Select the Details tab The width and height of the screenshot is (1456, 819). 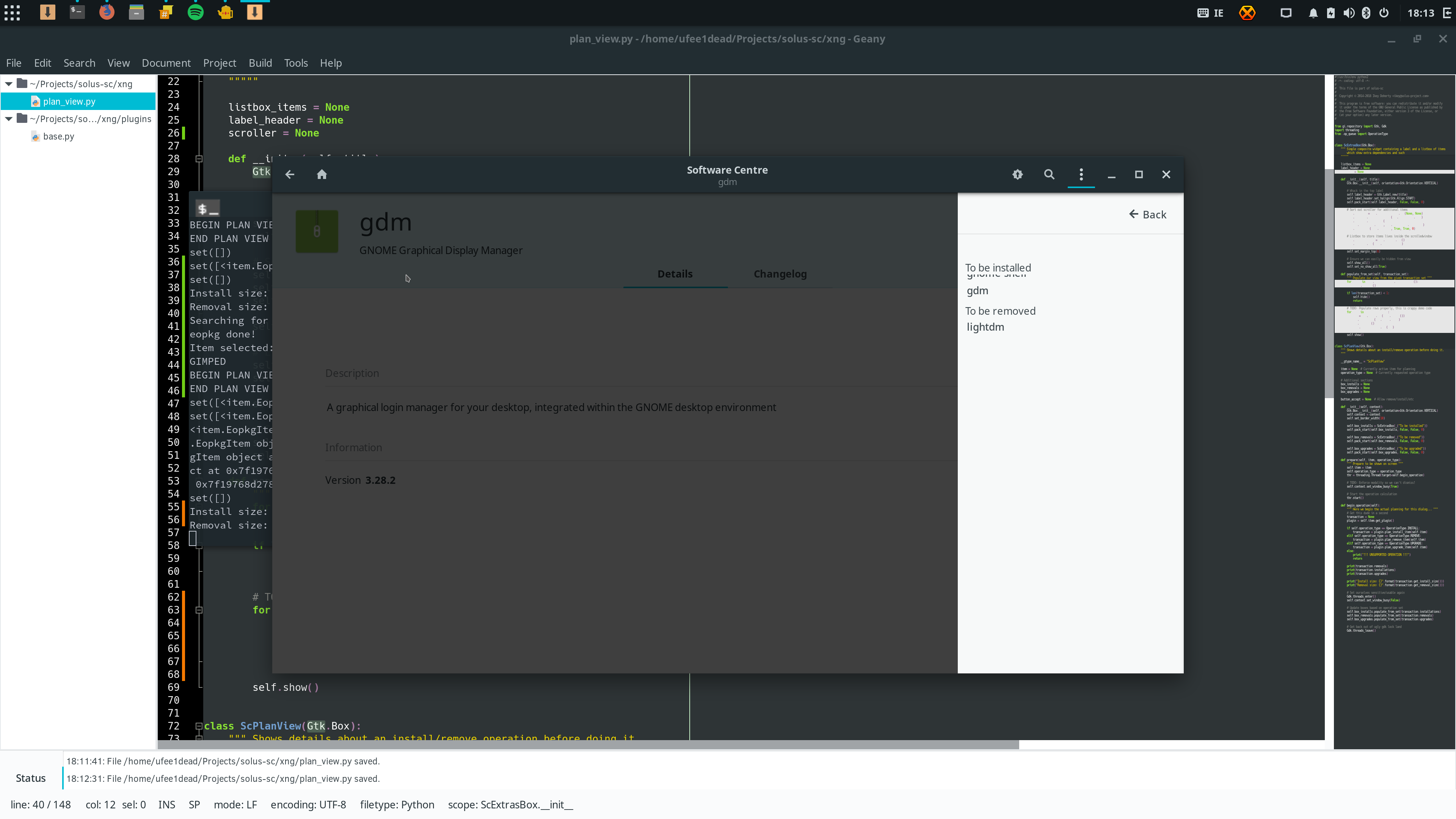click(675, 273)
